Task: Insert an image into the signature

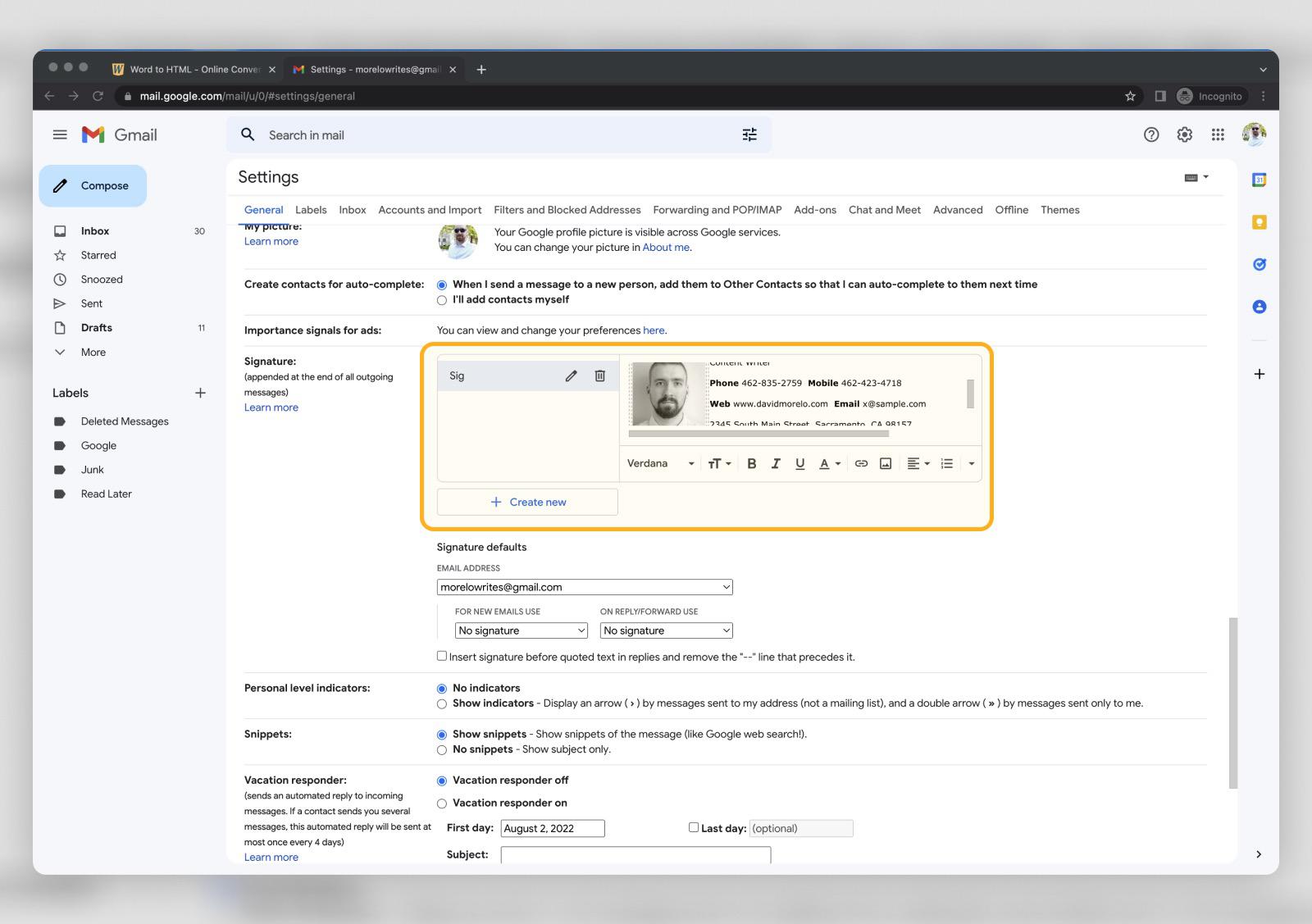Action: (x=884, y=463)
